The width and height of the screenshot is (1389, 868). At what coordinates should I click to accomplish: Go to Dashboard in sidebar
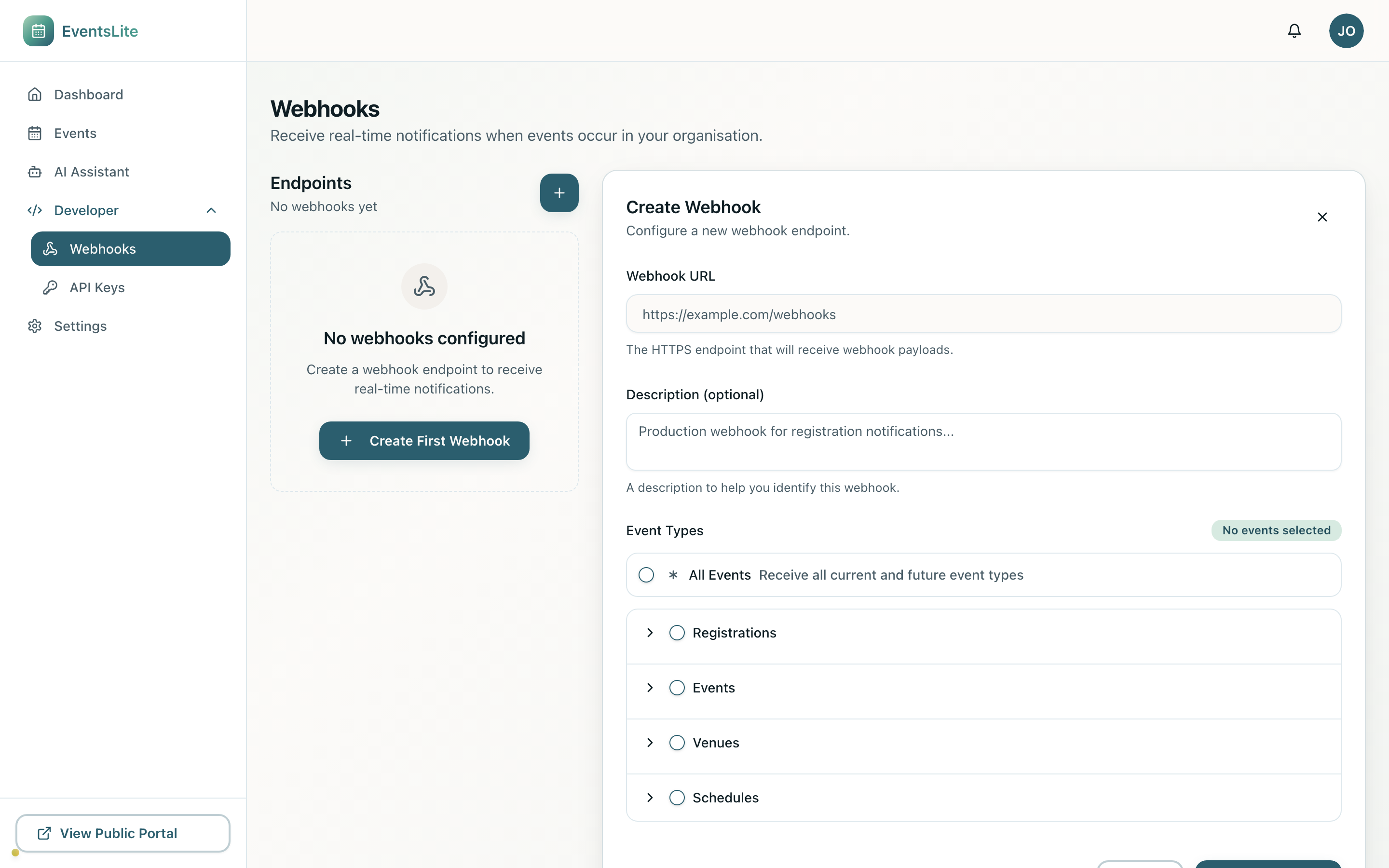(x=123, y=95)
